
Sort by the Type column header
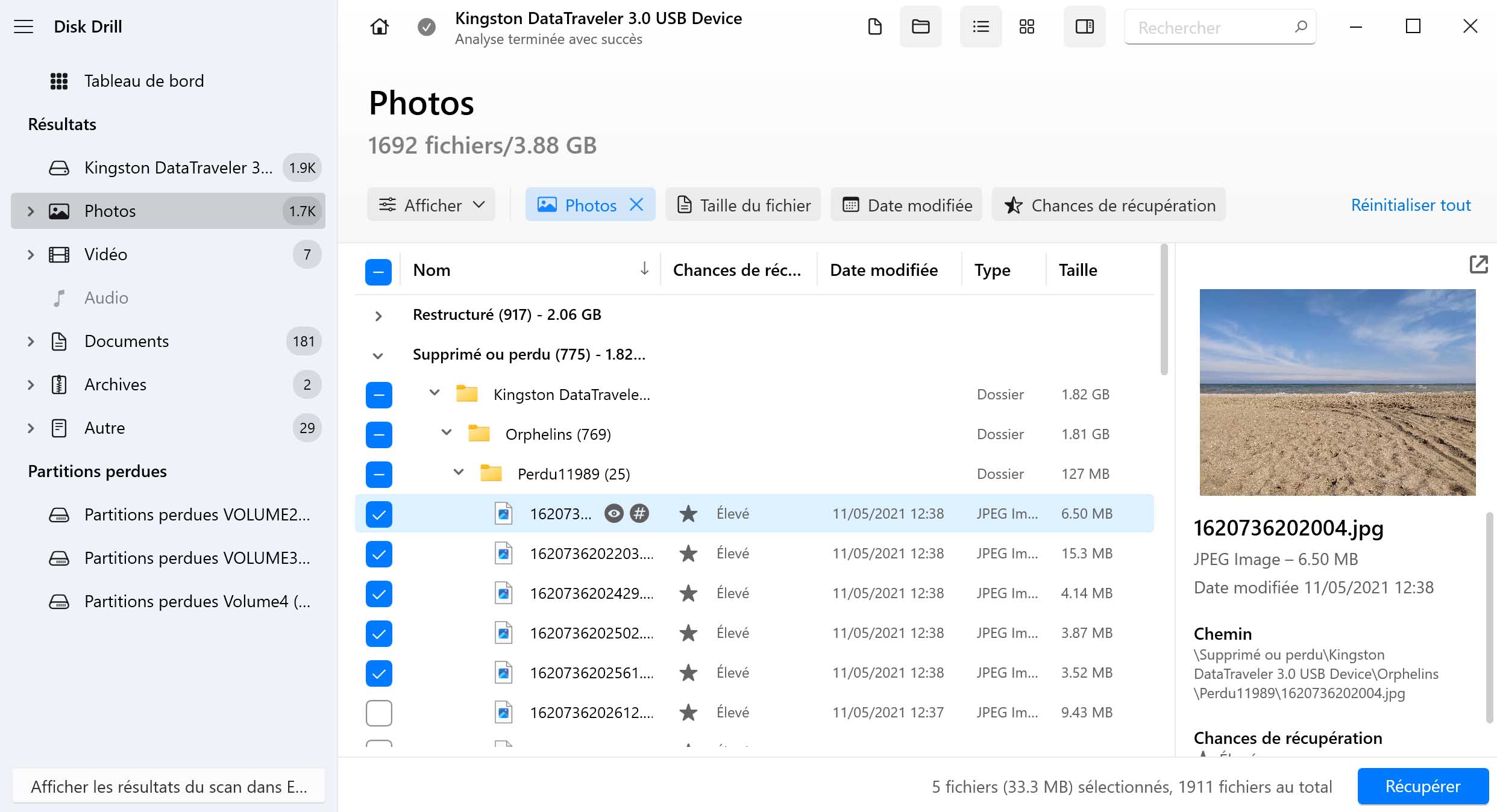click(x=992, y=270)
